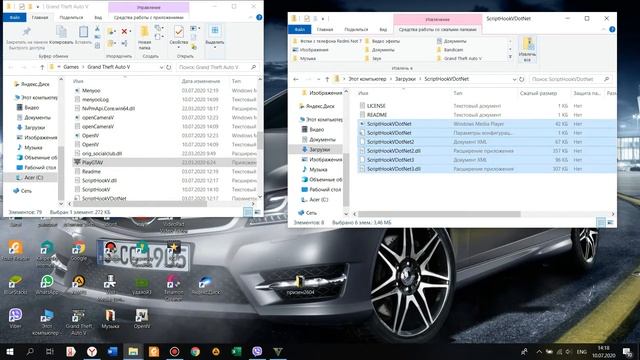This screenshot has width=640, height=360.
Task: Expand the extract destinations gallery in ScriptHookVDotNet ribbon
Action: pyautogui.click(x=510, y=58)
